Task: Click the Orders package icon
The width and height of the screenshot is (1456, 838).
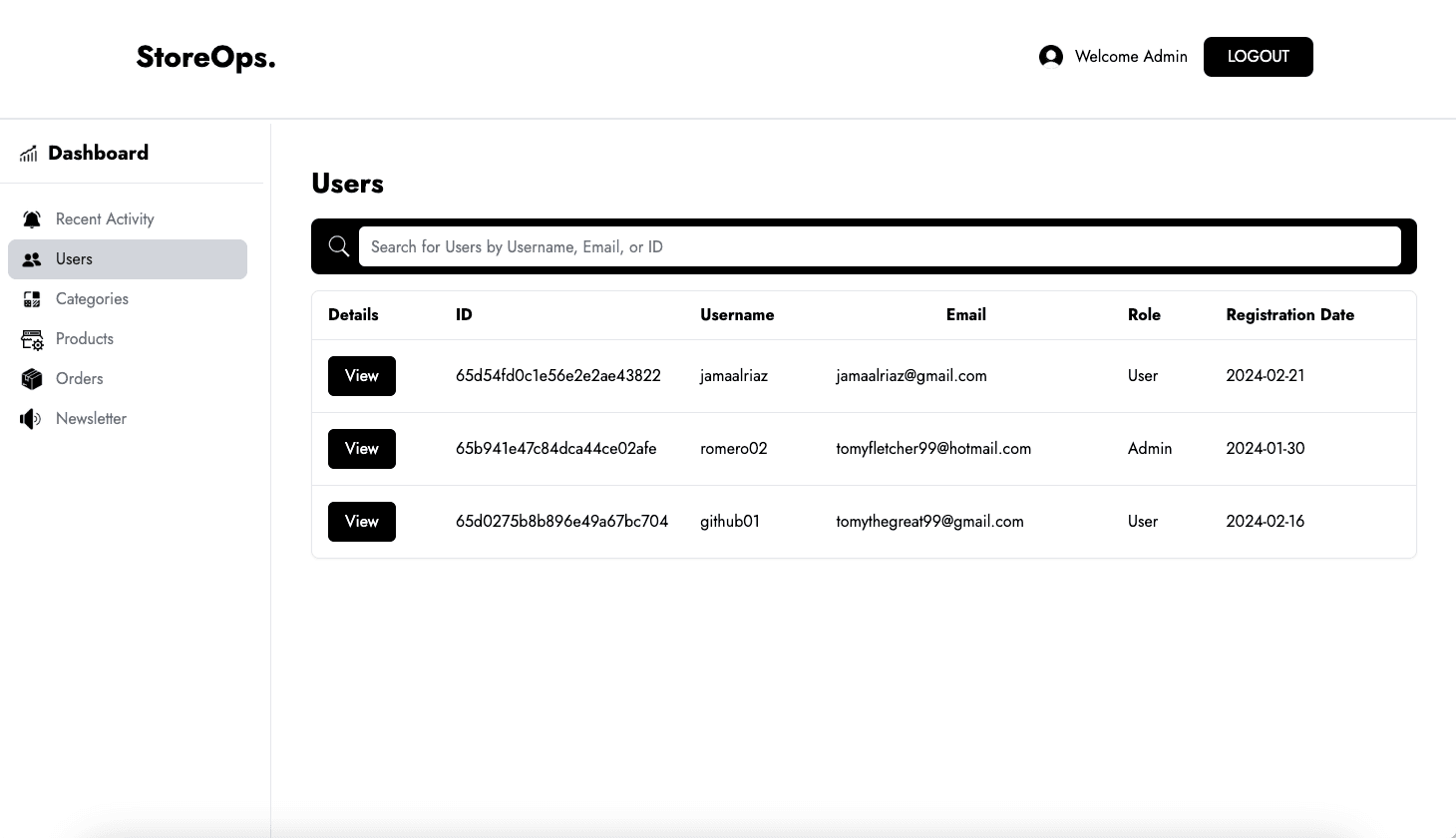Action: [x=32, y=379]
